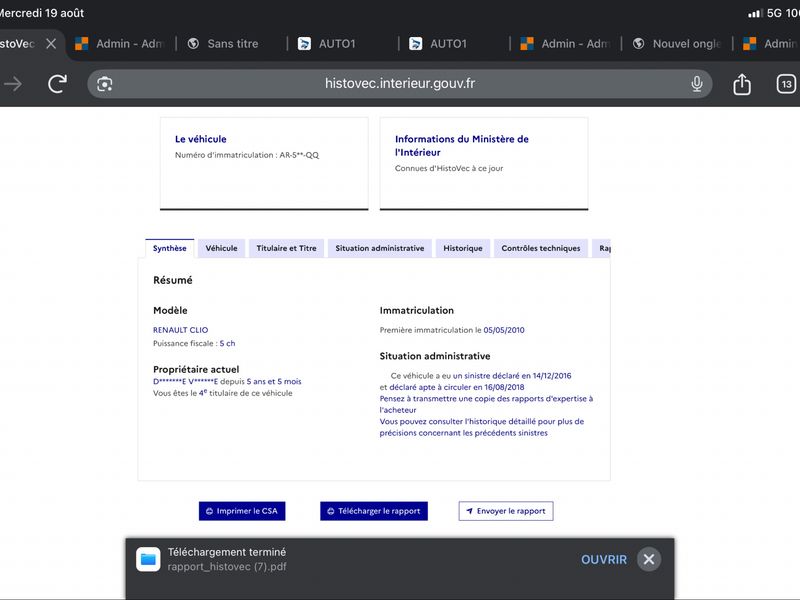Click the 5G signal status indicator
This screenshot has width=800, height=600.
(772, 13)
